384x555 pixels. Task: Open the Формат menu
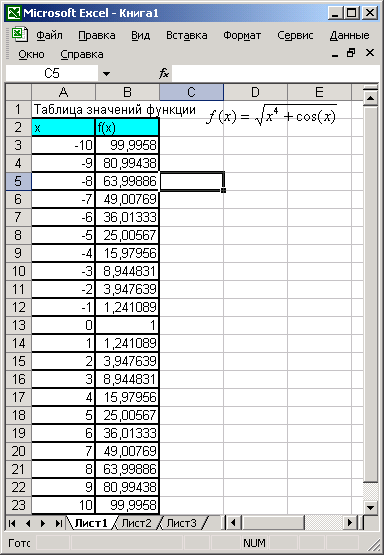[x=242, y=35]
